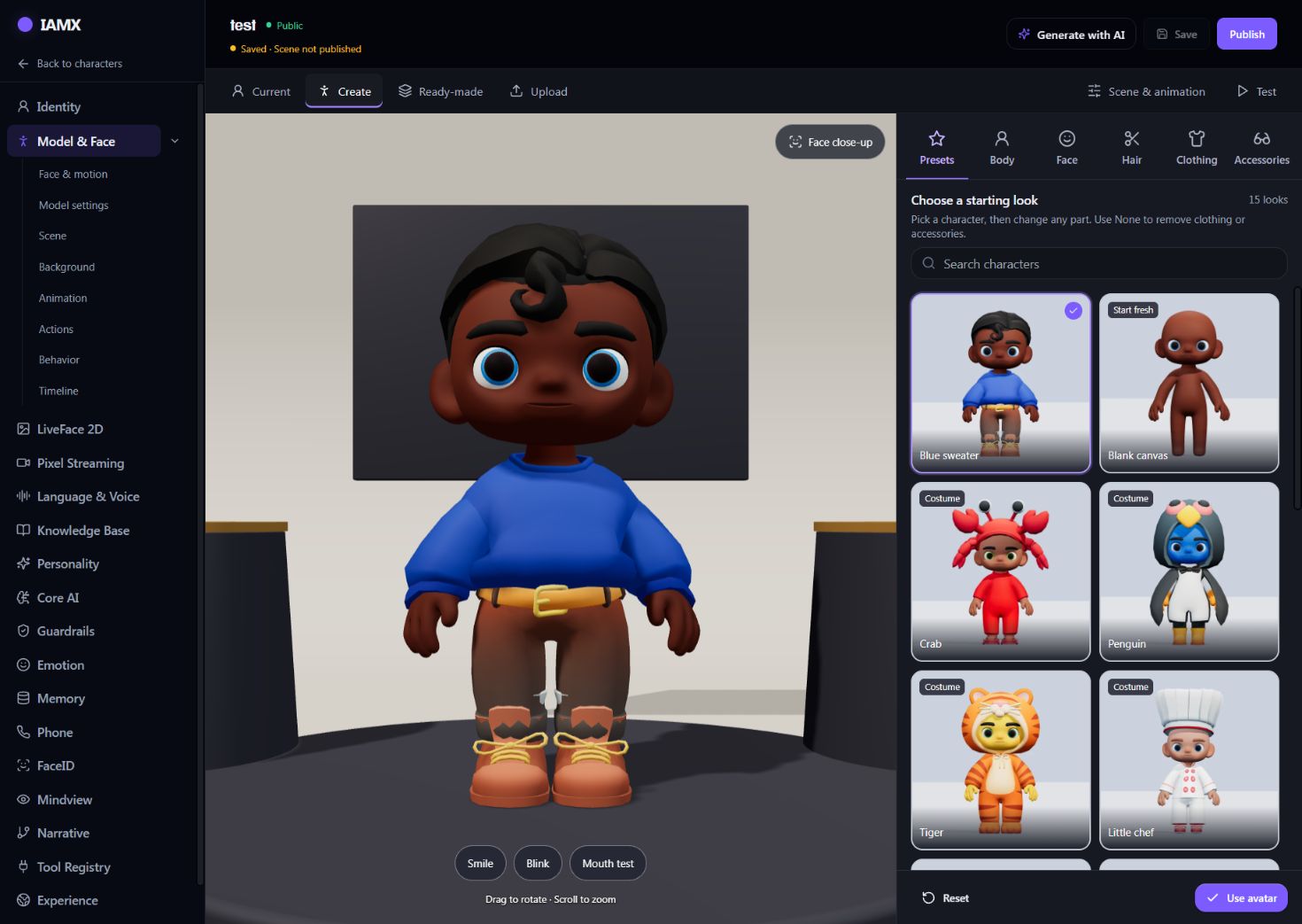The width and height of the screenshot is (1302, 924).
Task: Select the Crab costume preset
Action: click(x=1001, y=571)
